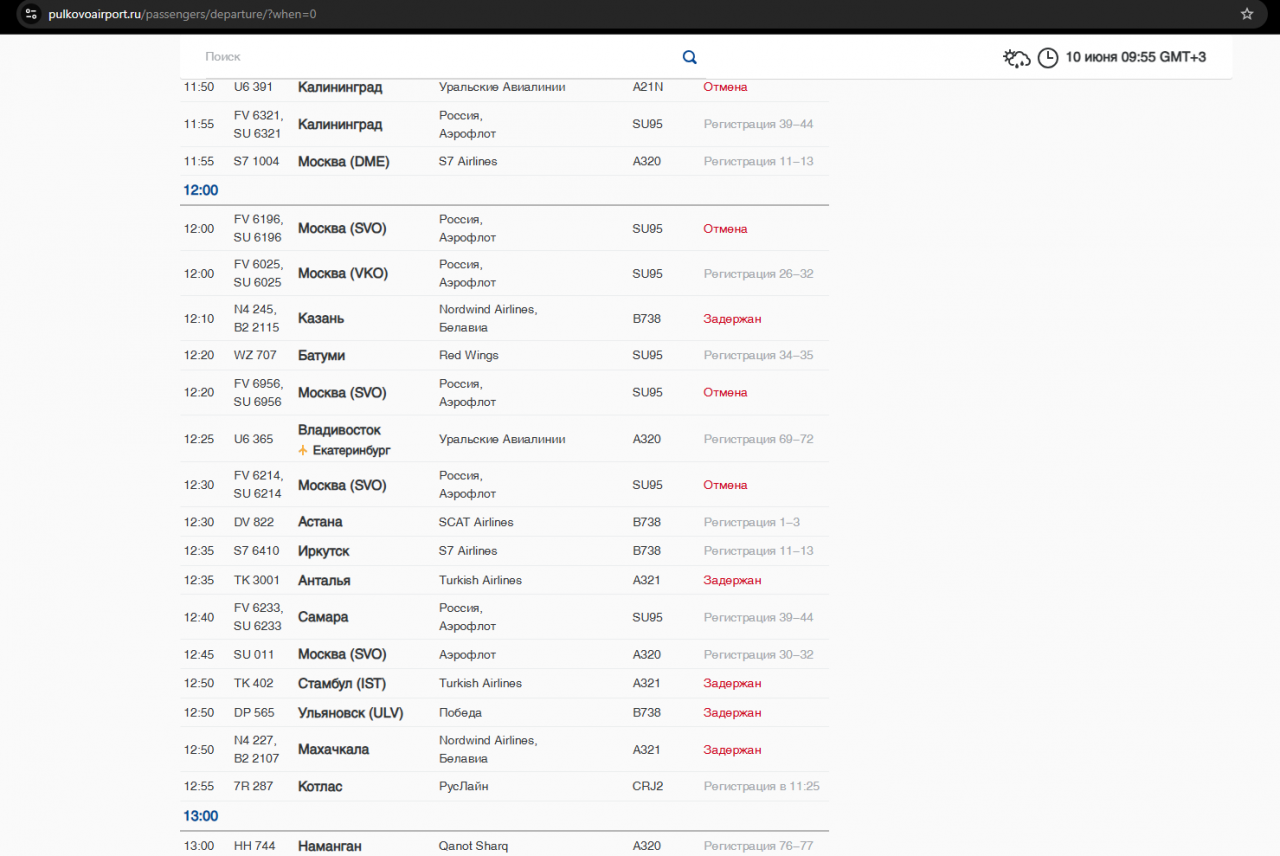This screenshot has height=856, width=1280.
Task: Click Регистрация 39–44 for Калининград 11:55
Action: (758, 124)
